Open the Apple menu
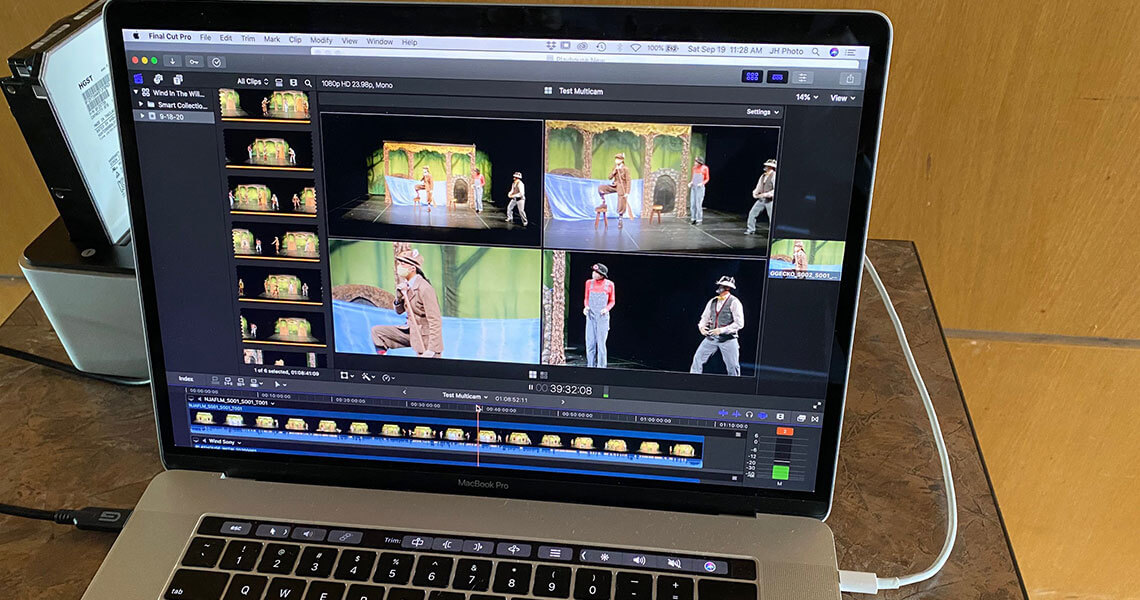1140x600 pixels. coord(136,36)
